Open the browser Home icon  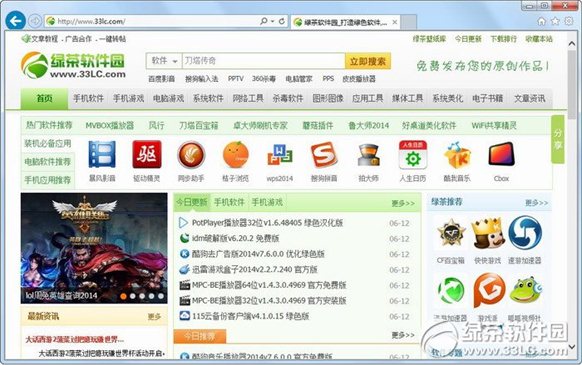[x=542, y=22]
